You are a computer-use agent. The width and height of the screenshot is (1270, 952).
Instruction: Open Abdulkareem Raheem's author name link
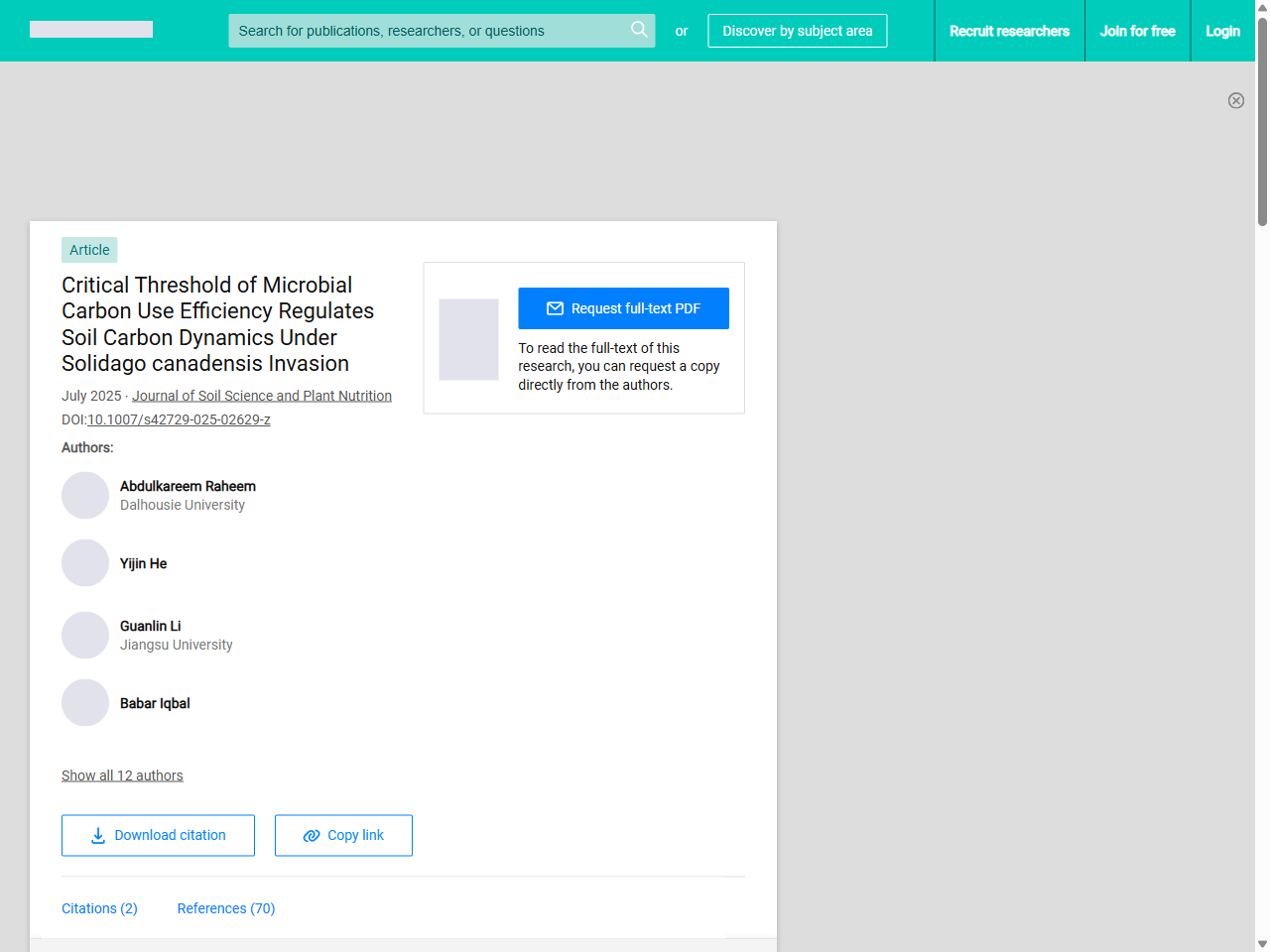(x=188, y=486)
